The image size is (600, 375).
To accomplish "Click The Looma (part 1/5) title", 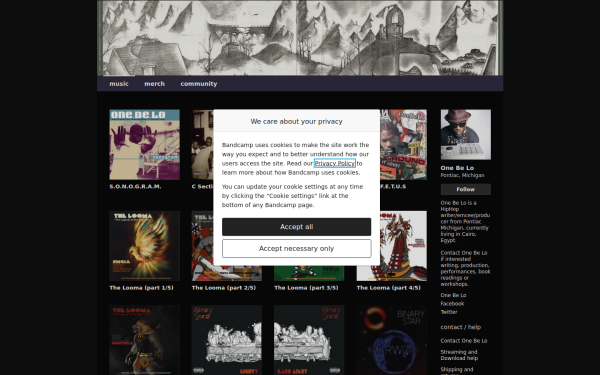I will coord(141,288).
